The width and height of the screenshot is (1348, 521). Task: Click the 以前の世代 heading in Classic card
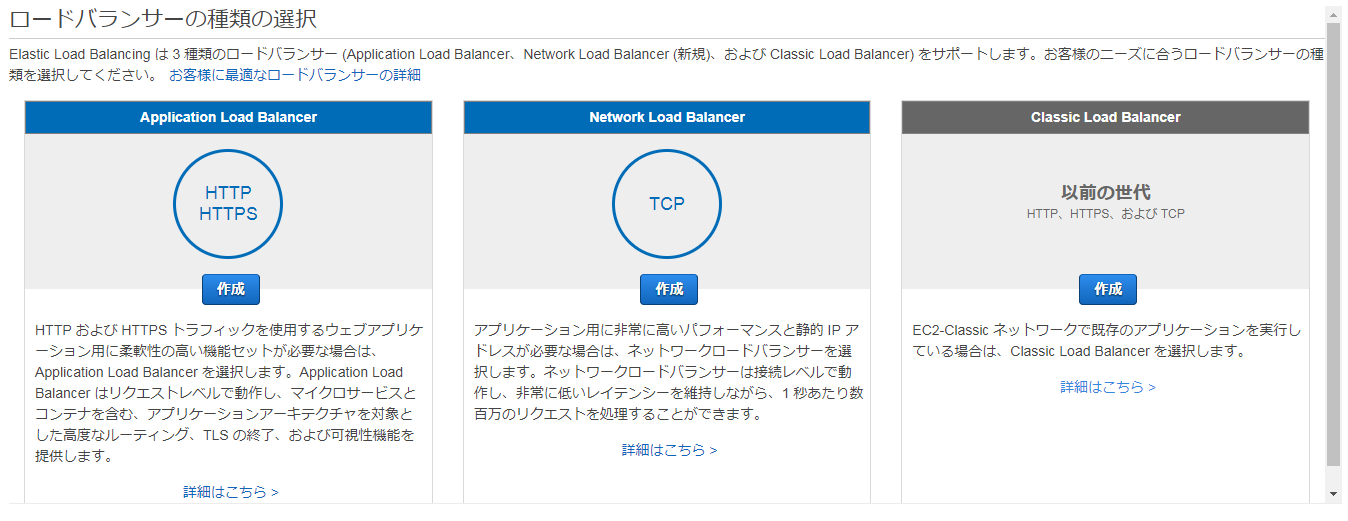click(x=1105, y=192)
